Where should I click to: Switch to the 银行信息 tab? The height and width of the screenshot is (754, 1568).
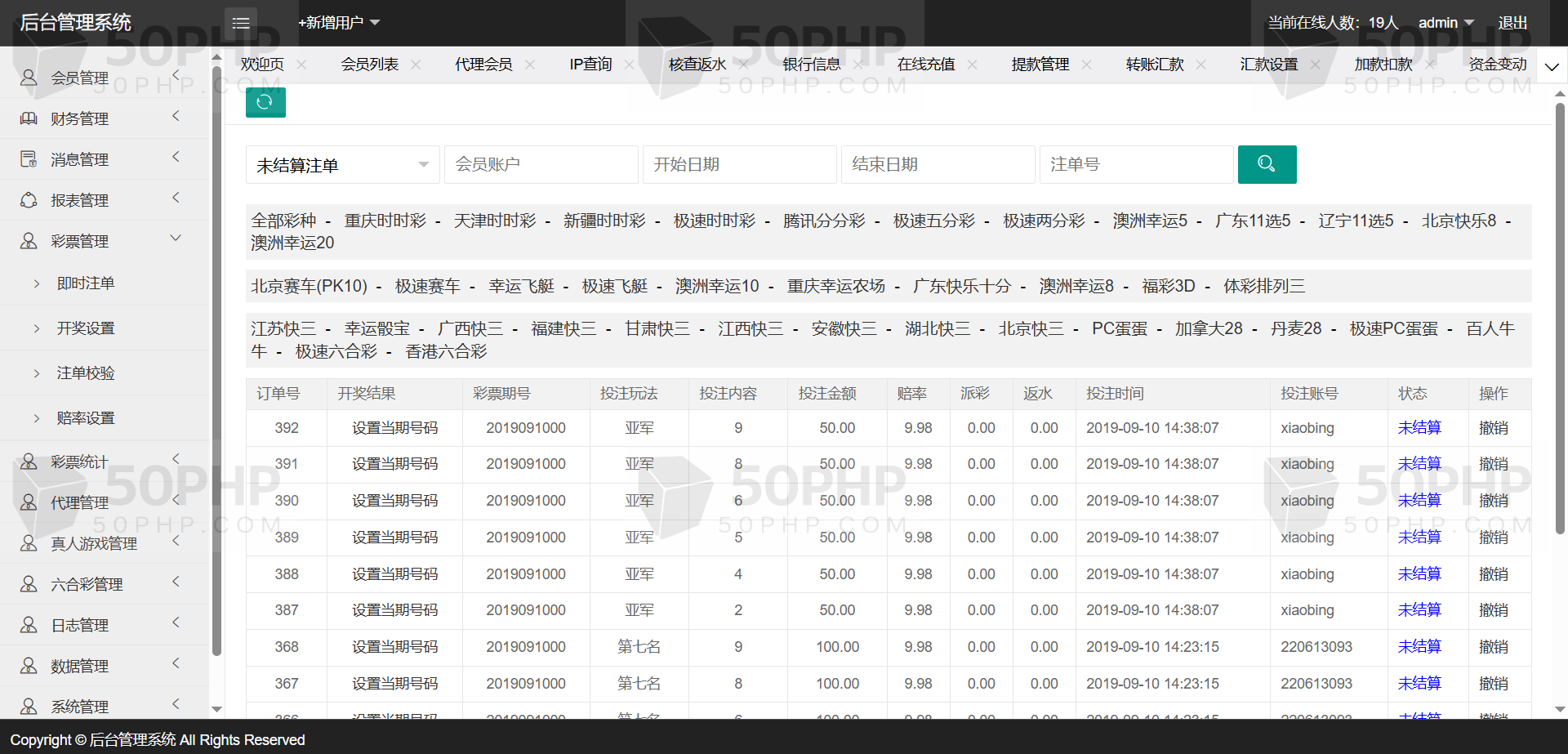tap(811, 65)
